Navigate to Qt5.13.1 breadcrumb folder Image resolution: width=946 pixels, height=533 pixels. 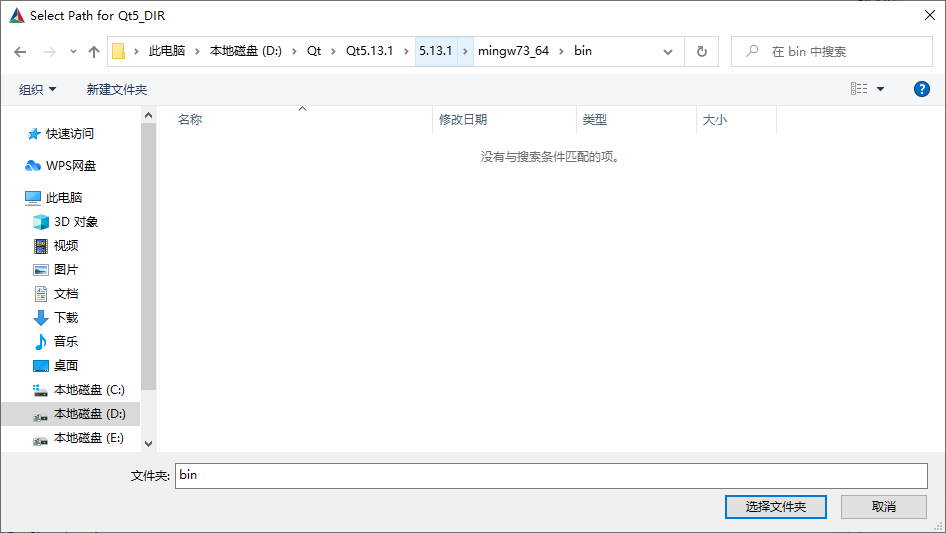point(369,51)
